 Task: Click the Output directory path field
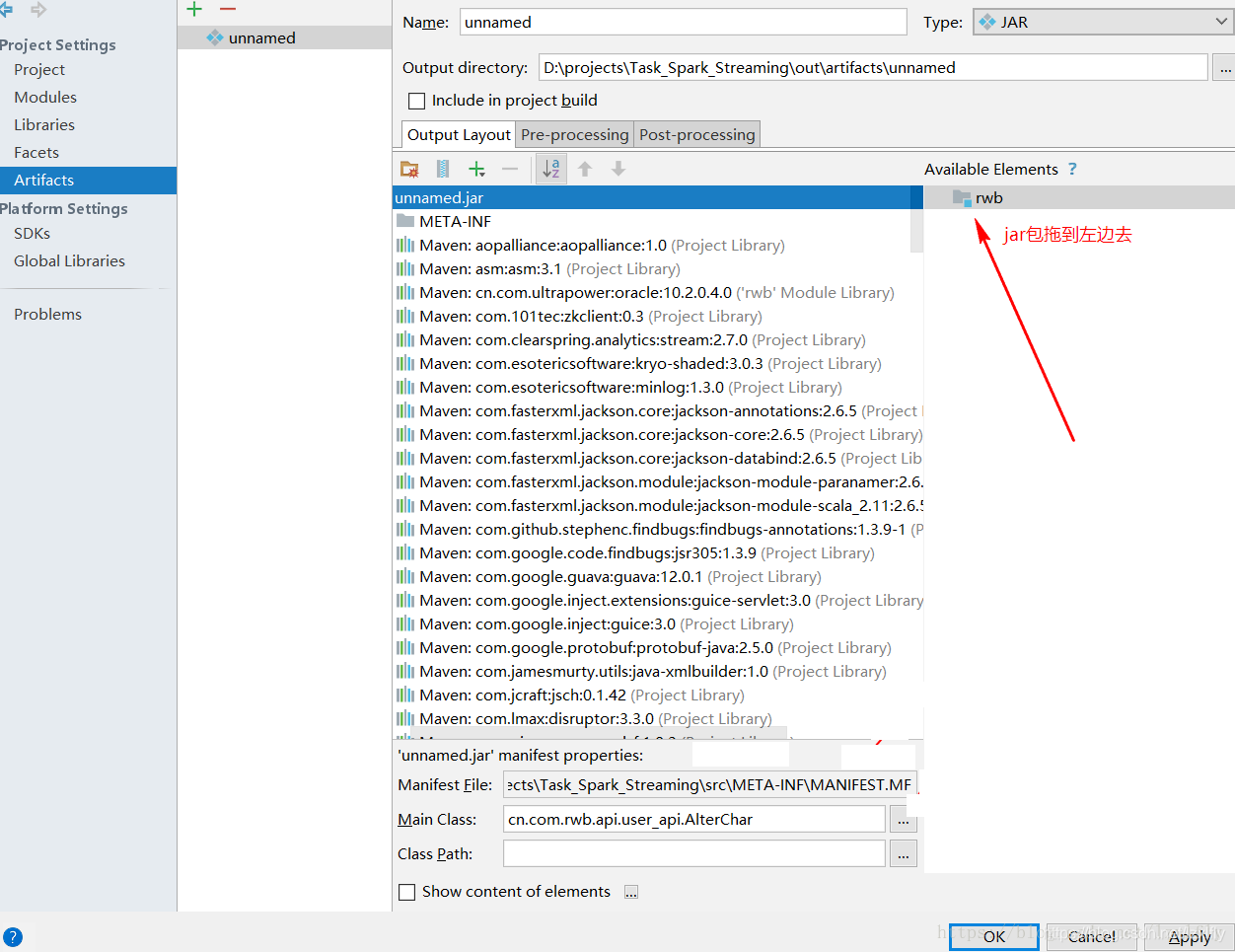pyautogui.click(x=873, y=67)
